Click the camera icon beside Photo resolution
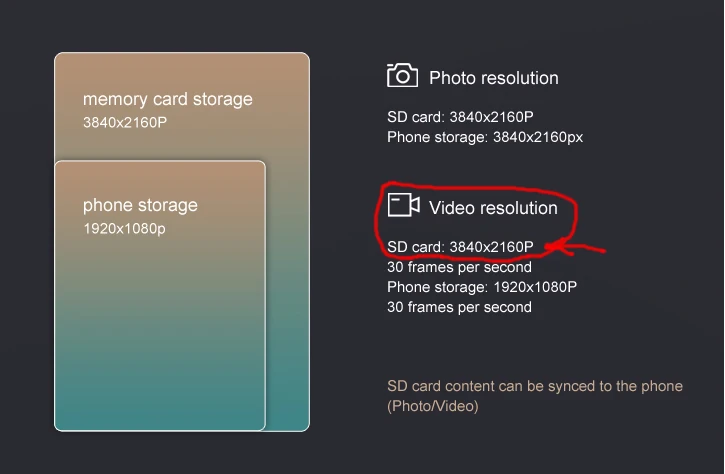 pyautogui.click(x=402, y=75)
